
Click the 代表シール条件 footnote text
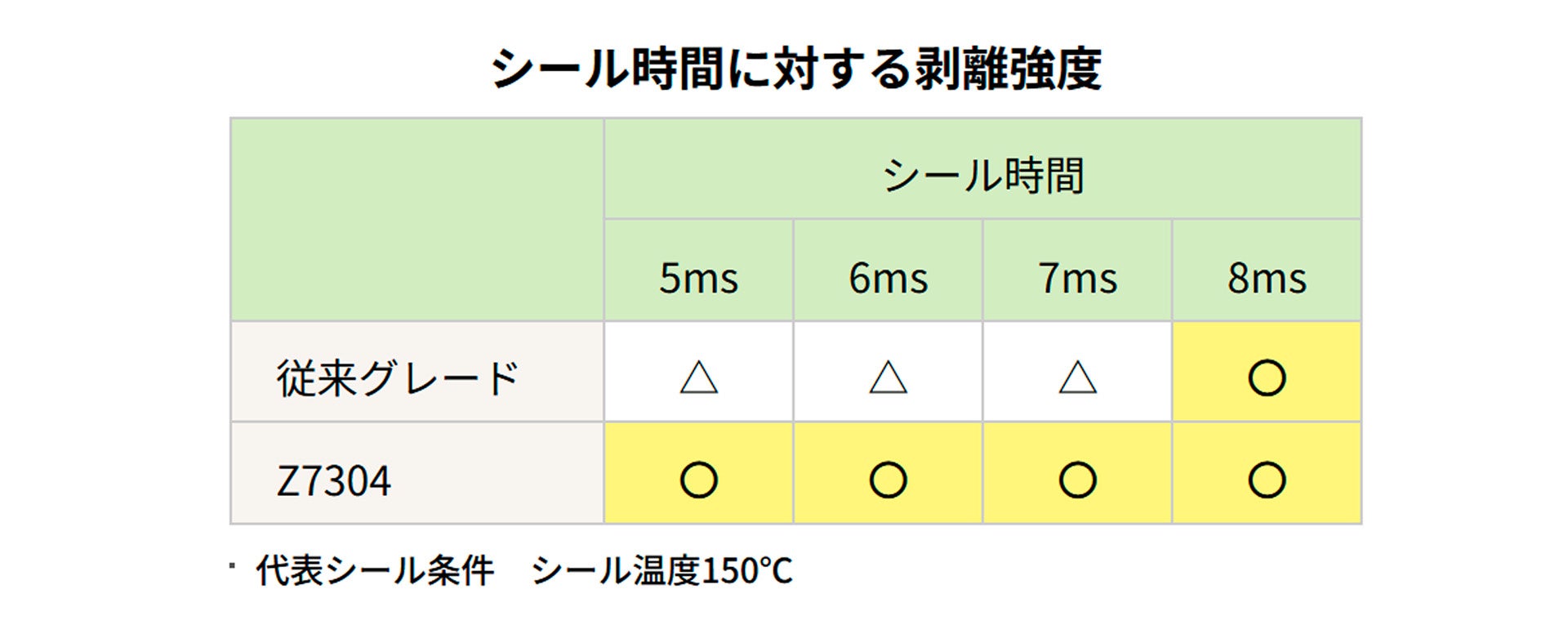(x=375, y=570)
